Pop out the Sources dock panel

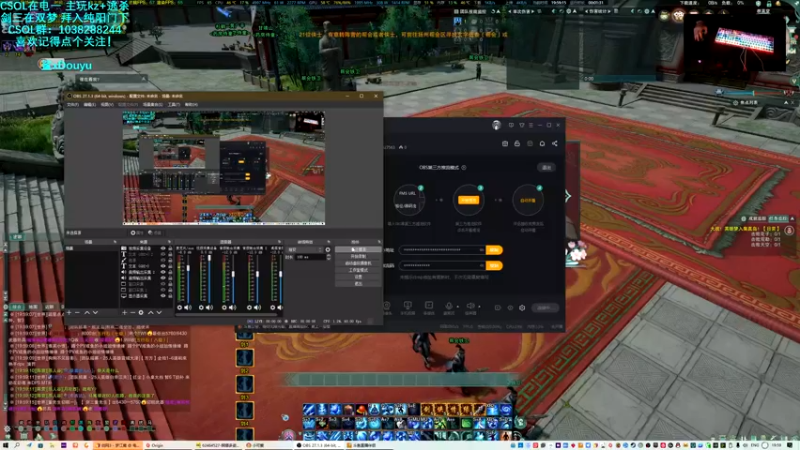(x=169, y=242)
